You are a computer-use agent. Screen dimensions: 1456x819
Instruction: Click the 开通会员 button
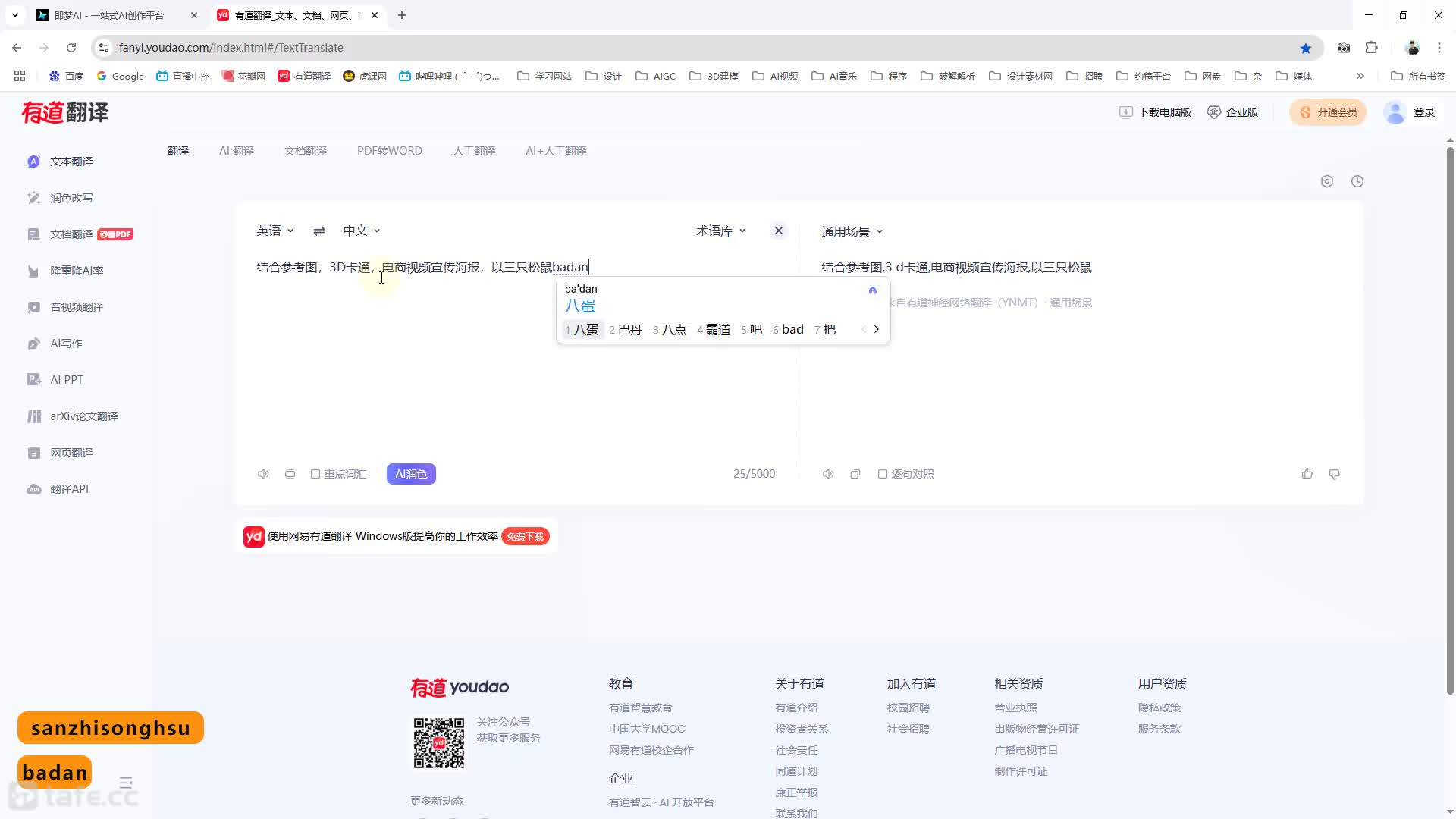[1328, 112]
